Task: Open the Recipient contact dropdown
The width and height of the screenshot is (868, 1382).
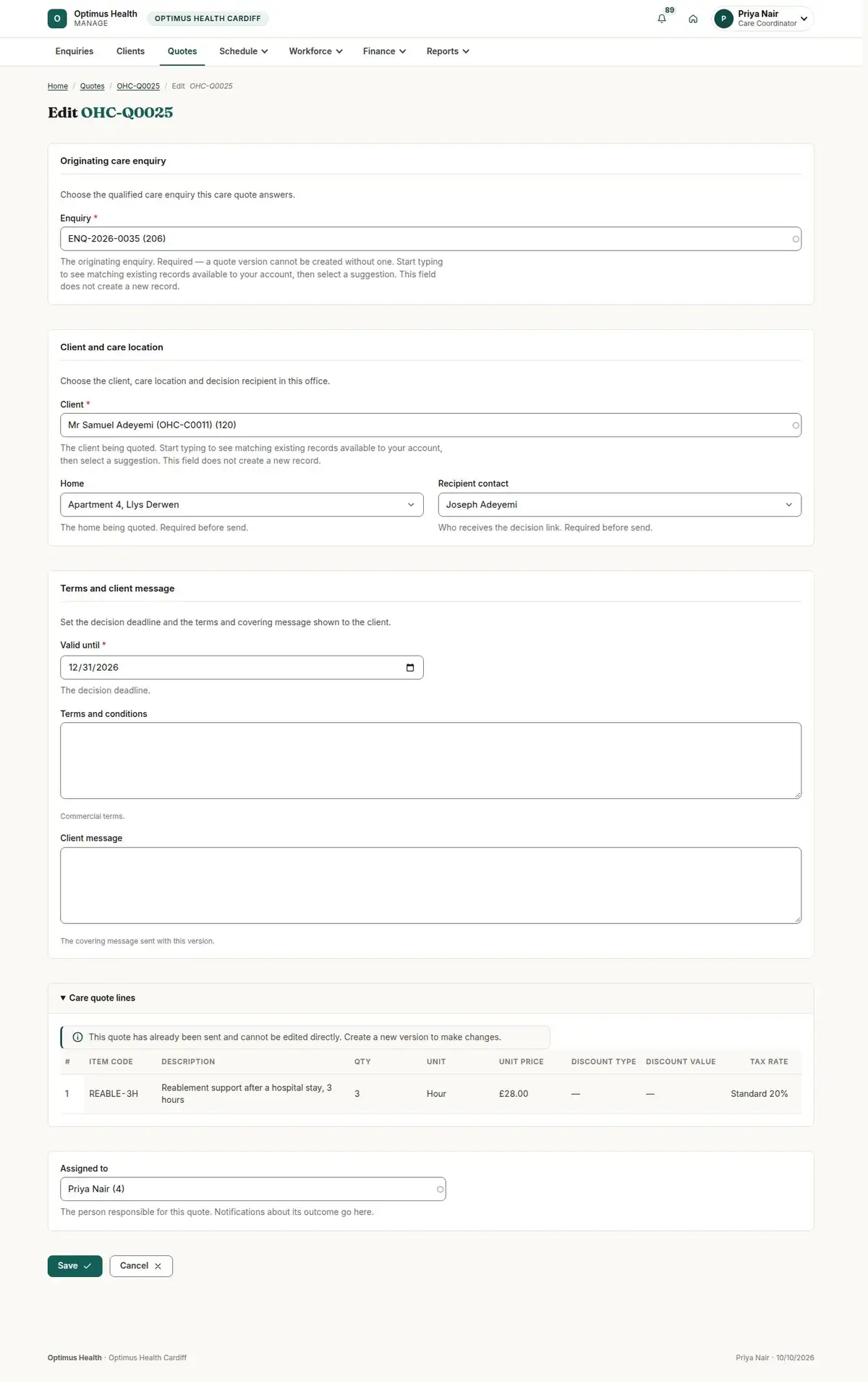Action: pos(619,505)
